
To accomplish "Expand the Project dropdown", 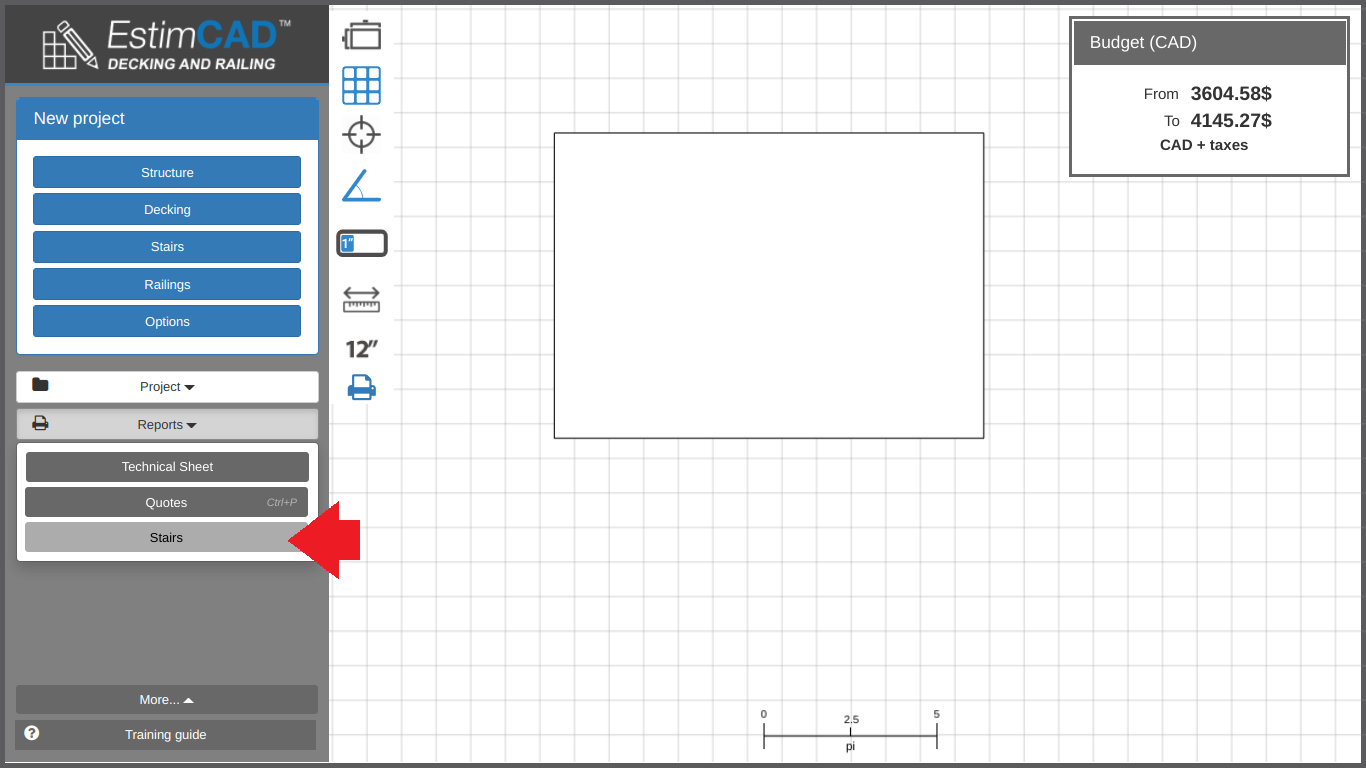I will (x=167, y=387).
